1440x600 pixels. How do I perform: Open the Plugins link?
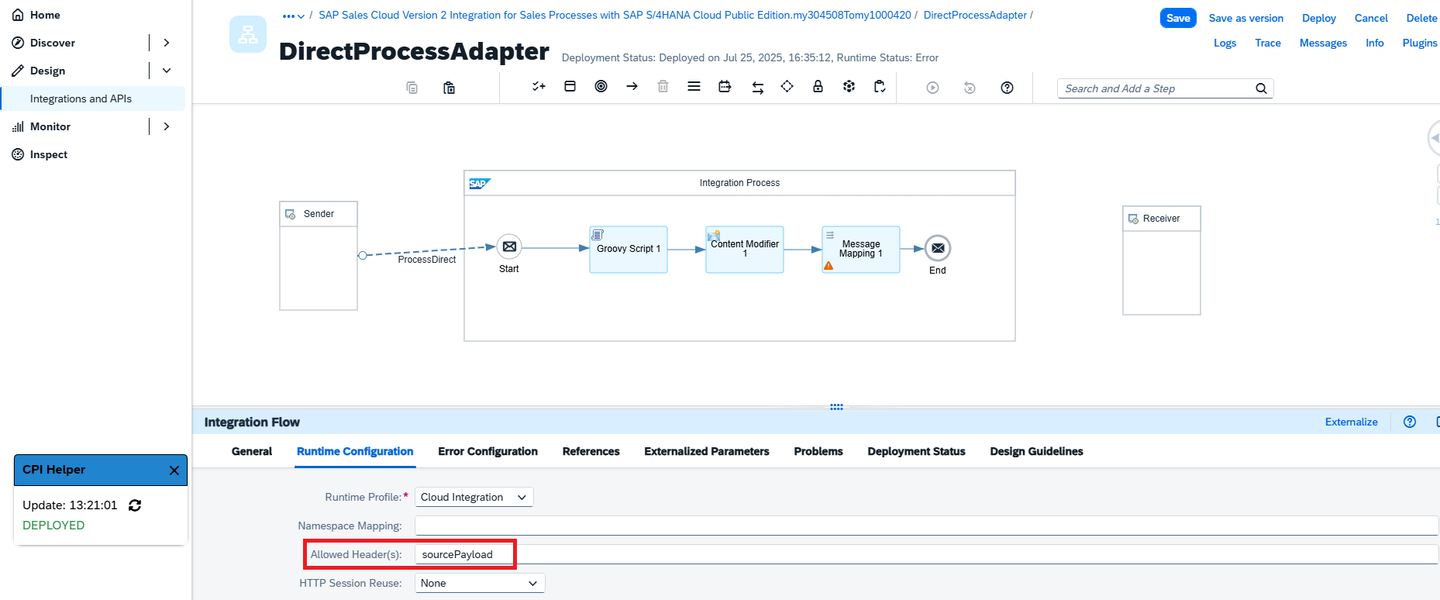[x=1420, y=43]
